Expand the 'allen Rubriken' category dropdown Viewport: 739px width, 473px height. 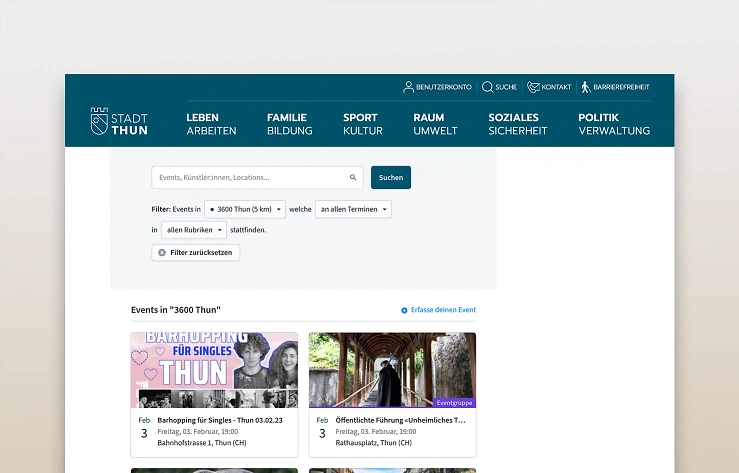pyautogui.click(x=193, y=230)
